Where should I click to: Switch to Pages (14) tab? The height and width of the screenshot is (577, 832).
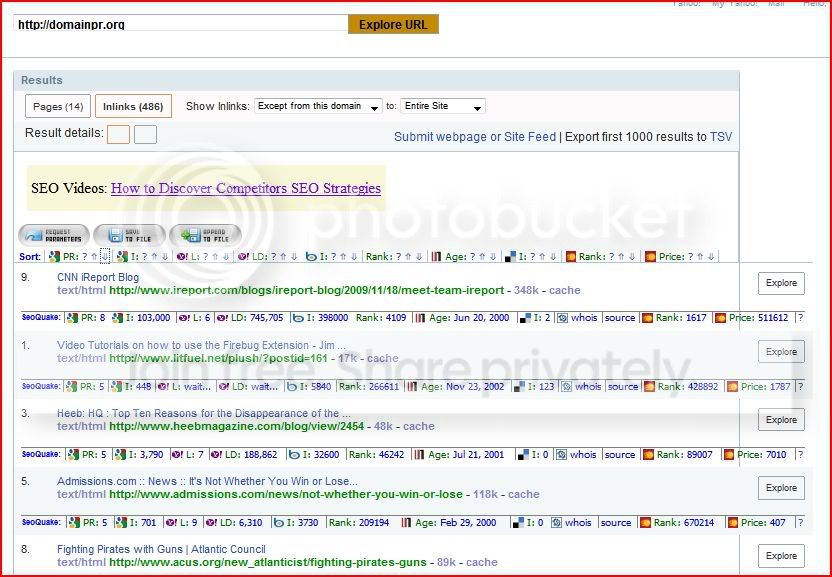coord(58,106)
